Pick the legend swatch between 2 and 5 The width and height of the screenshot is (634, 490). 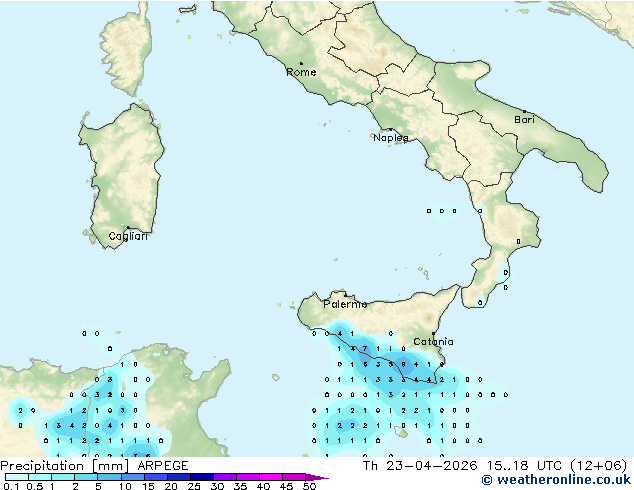[86, 477]
